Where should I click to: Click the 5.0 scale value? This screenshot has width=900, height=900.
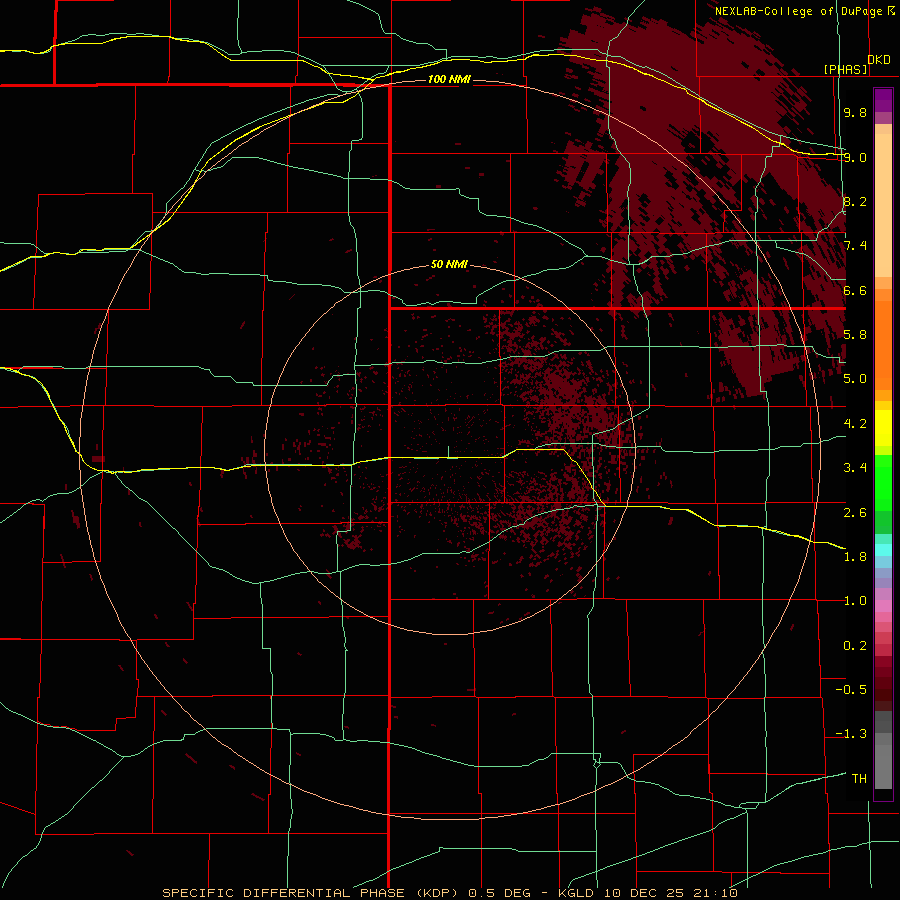(x=855, y=379)
